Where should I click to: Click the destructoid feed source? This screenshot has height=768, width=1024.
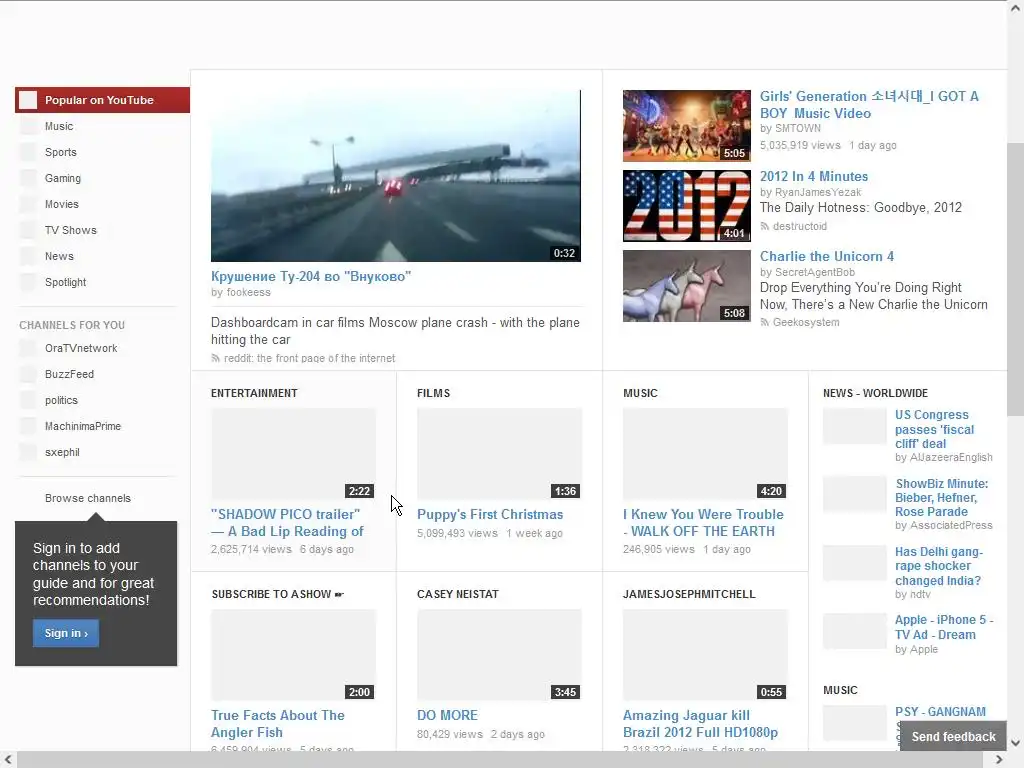click(799, 227)
